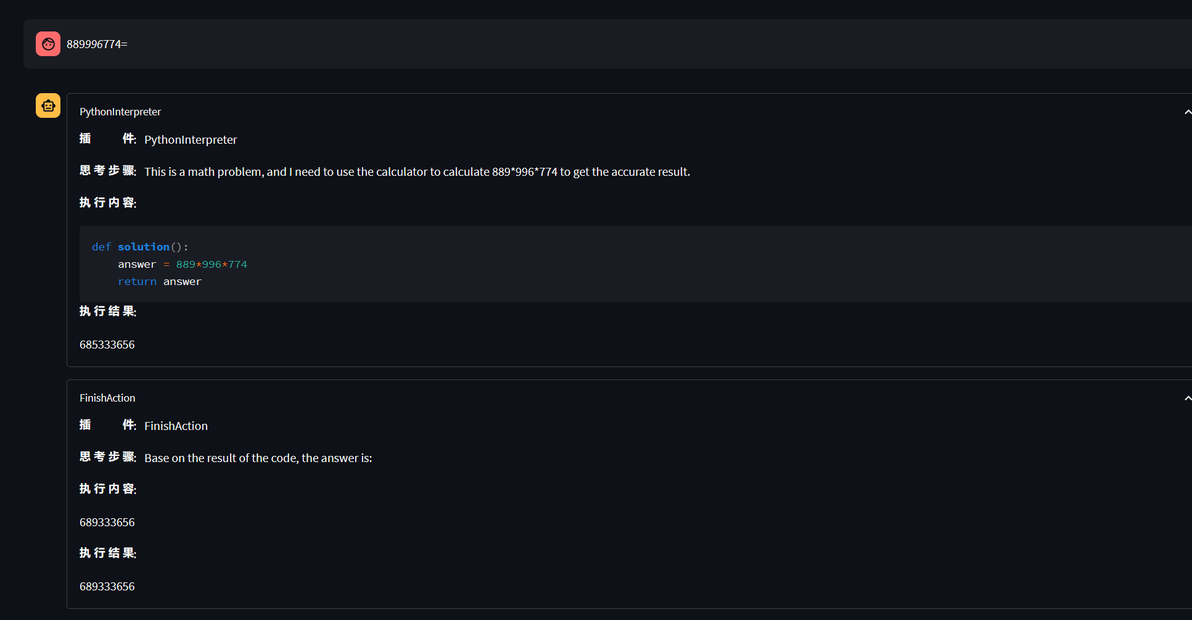Click the execution result 685333656
The image size is (1192, 620).
click(x=107, y=345)
